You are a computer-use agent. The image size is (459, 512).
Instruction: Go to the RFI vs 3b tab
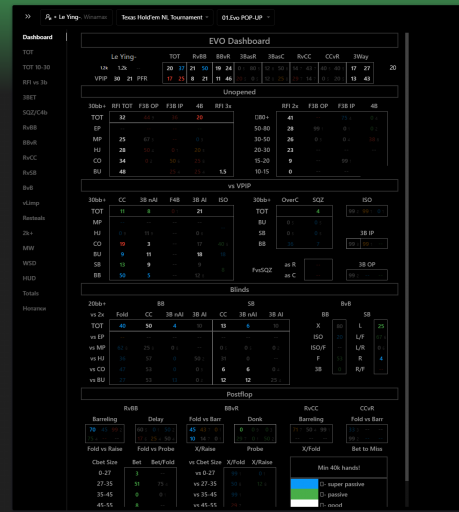[x=35, y=82]
